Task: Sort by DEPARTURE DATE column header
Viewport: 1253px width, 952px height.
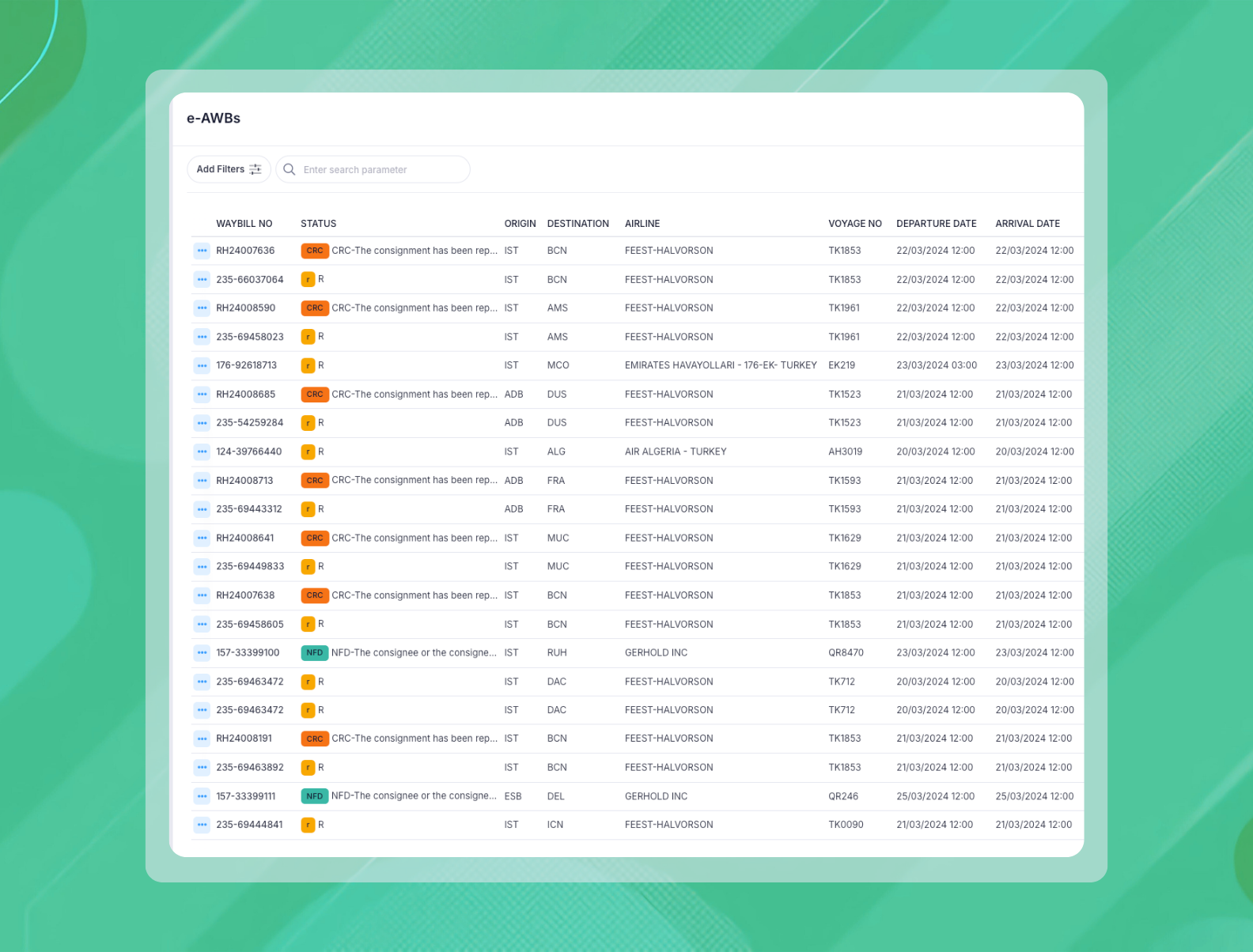Action: coord(937,224)
